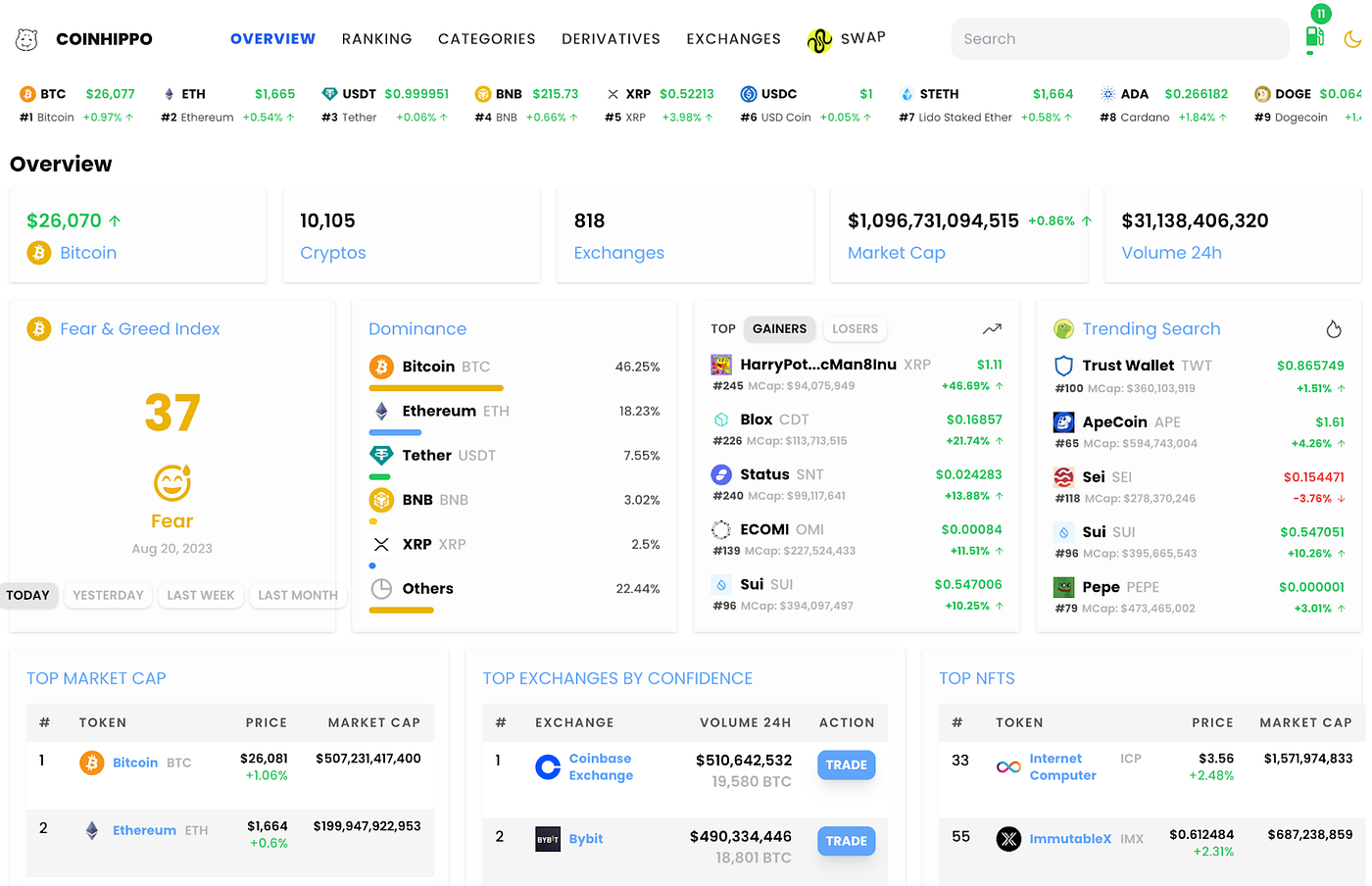Image resolution: width=1372 pixels, height=886 pixels.
Task: Click the CoinHippo hippo logo
Action: tap(26, 39)
